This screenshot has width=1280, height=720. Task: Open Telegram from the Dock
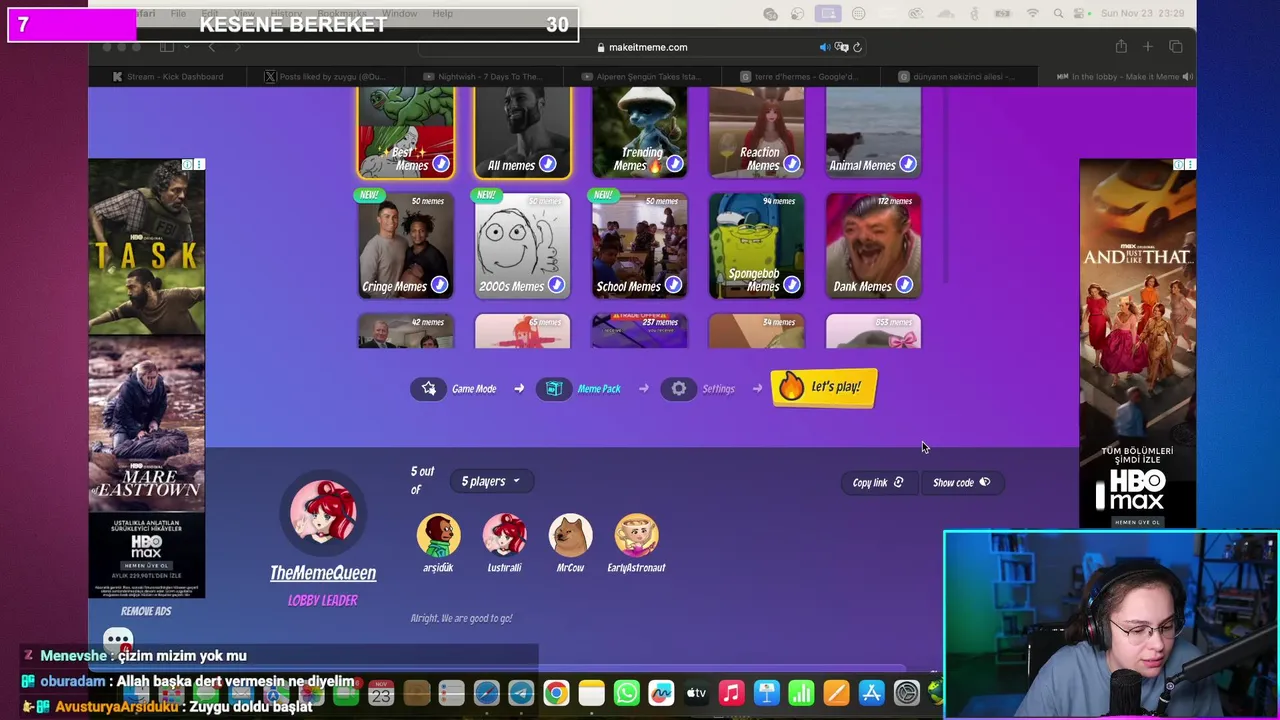click(x=521, y=693)
